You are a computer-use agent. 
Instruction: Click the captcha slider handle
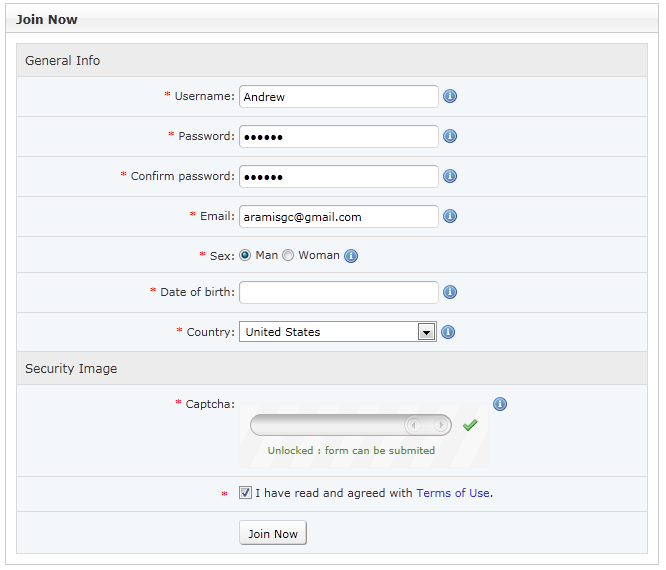coord(427,425)
